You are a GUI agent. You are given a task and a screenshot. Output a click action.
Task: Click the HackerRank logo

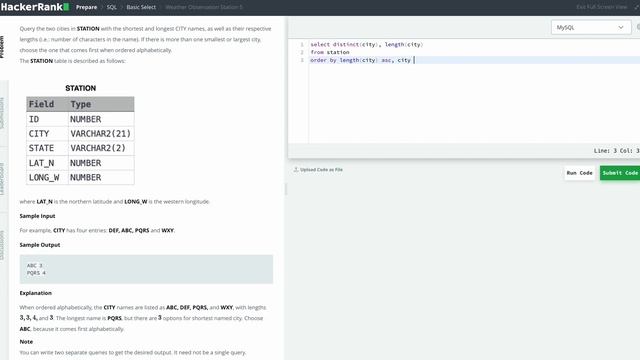tap(35, 7)
